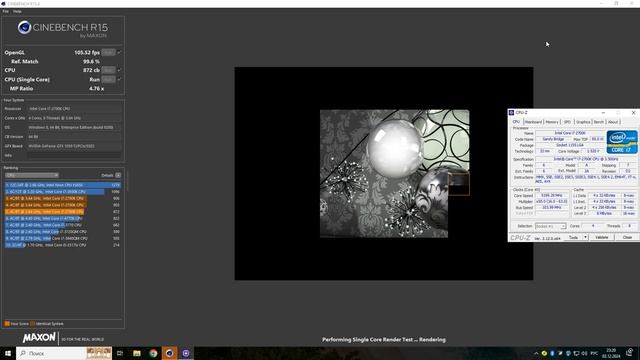Click the Cinebench R15 logo icon
Viewport: 640px width, 360px height.
pyautogui.click(x=24, y=27)
